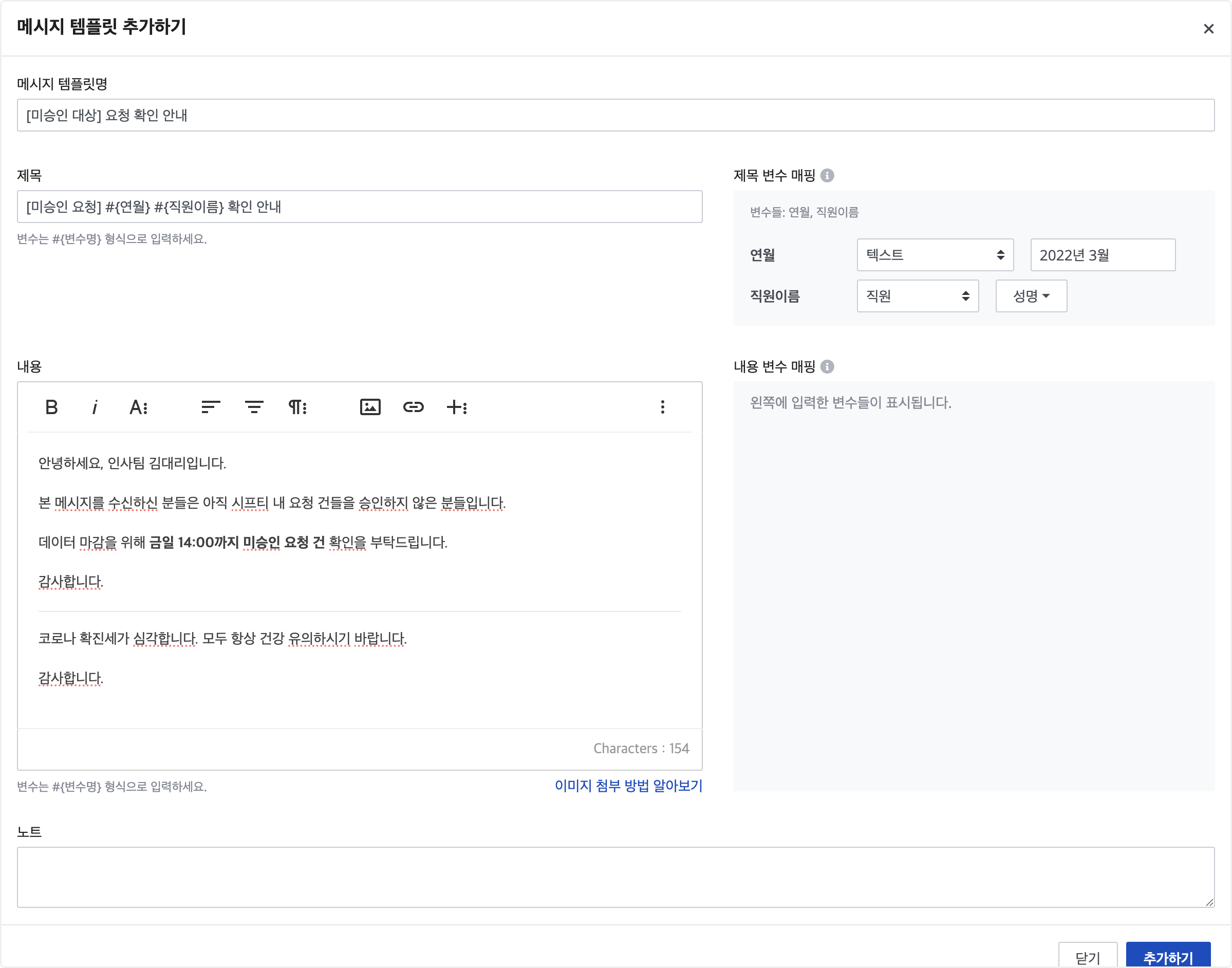Toggle bold formatting in editor toolbar
Image resolution: width=1232 pixels, height=968 pixels.
(x=51, y=407)
